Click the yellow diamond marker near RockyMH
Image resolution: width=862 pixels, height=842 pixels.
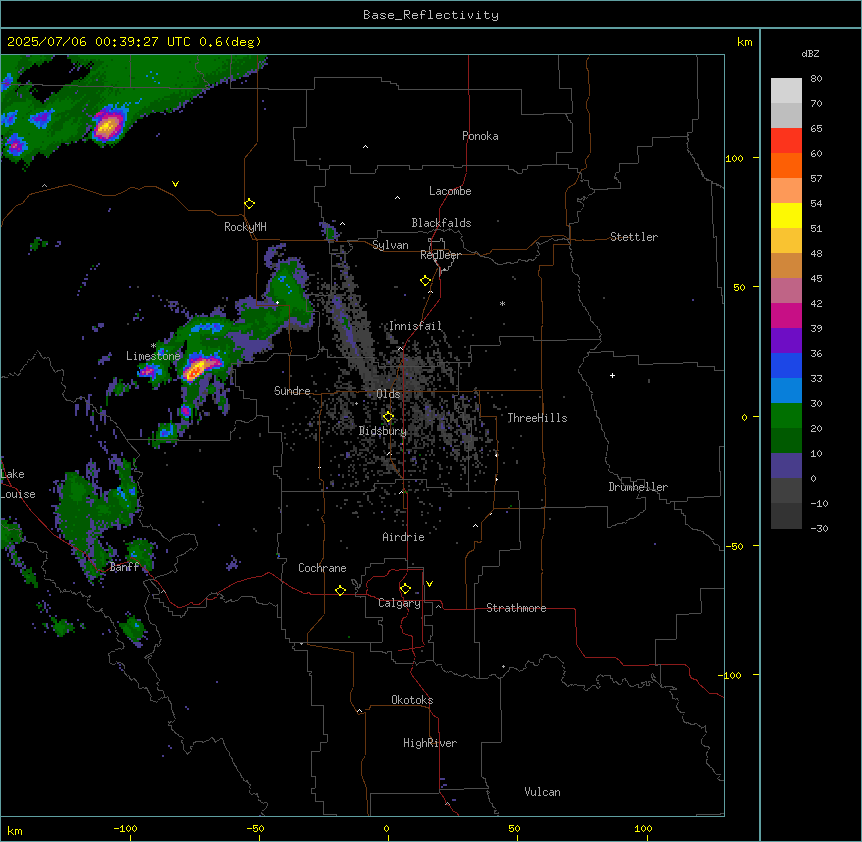point(249,204)
